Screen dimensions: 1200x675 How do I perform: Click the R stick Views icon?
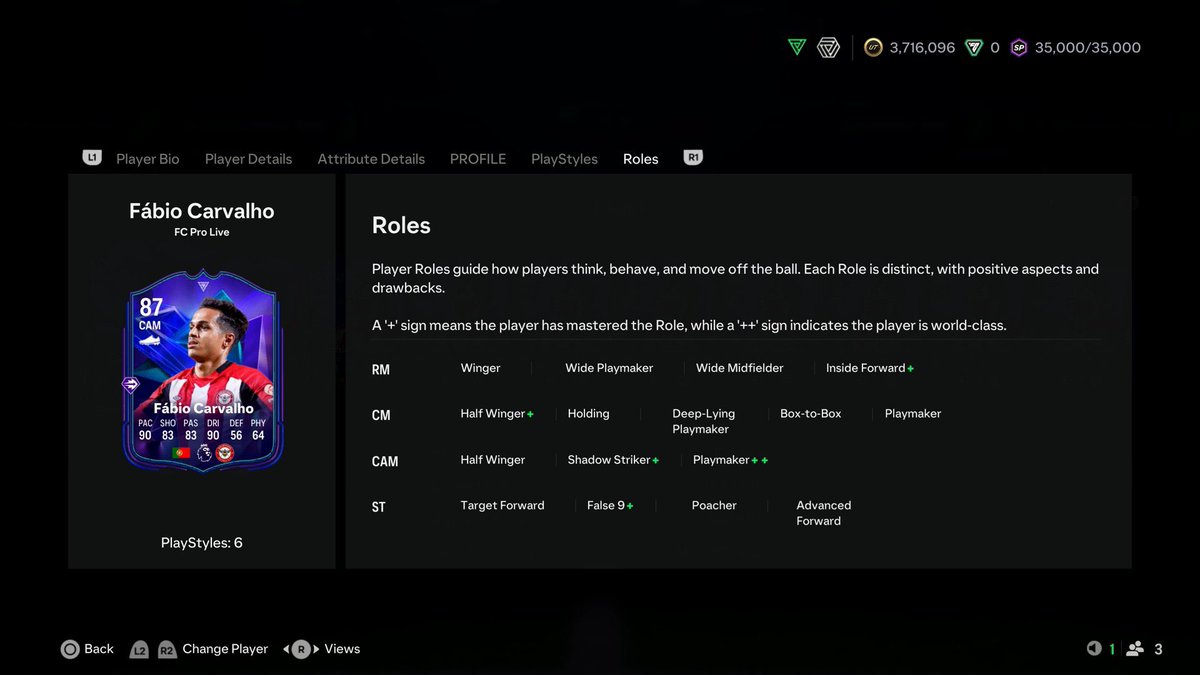[x=301, y=649]
